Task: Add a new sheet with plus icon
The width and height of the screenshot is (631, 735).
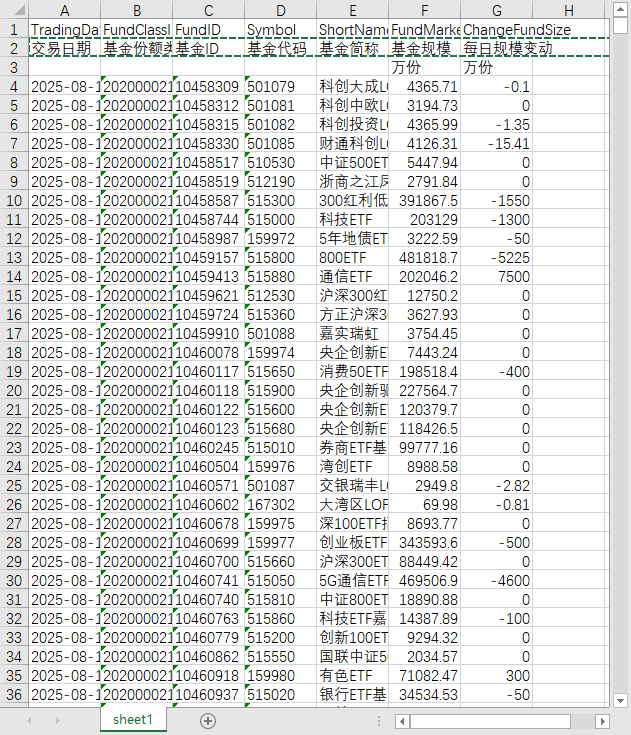Action: click(208, 720)
